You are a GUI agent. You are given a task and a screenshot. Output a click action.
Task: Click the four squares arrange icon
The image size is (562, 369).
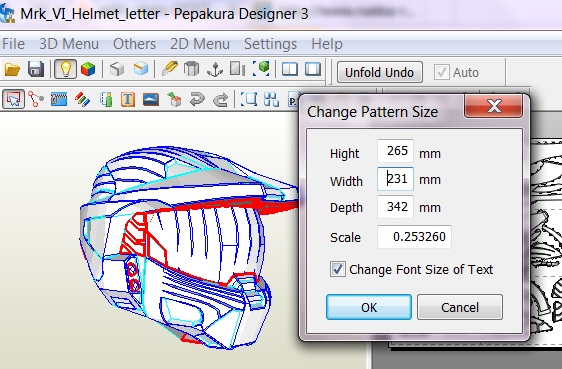pos(271,99)
